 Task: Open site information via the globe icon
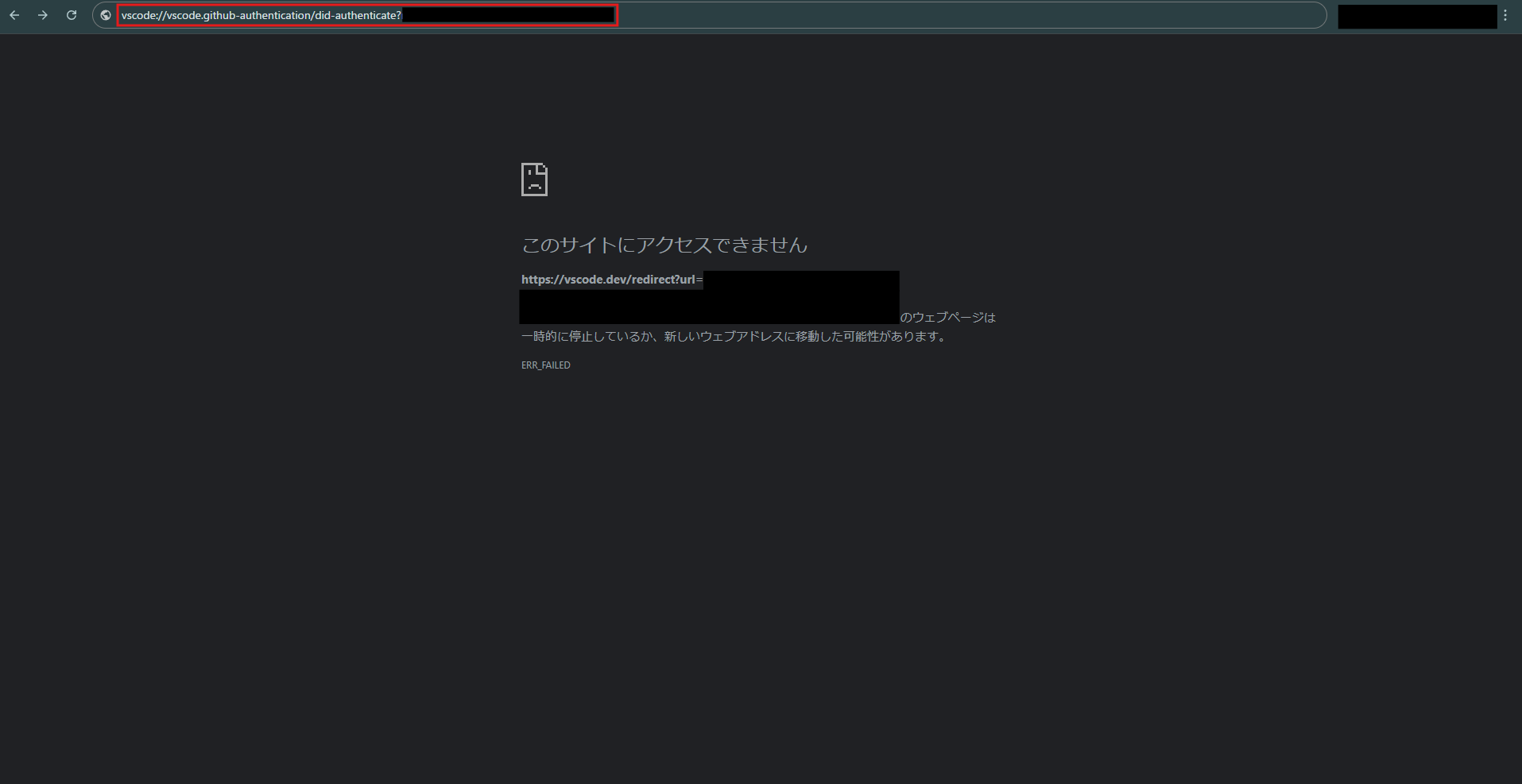pos(106,15)
